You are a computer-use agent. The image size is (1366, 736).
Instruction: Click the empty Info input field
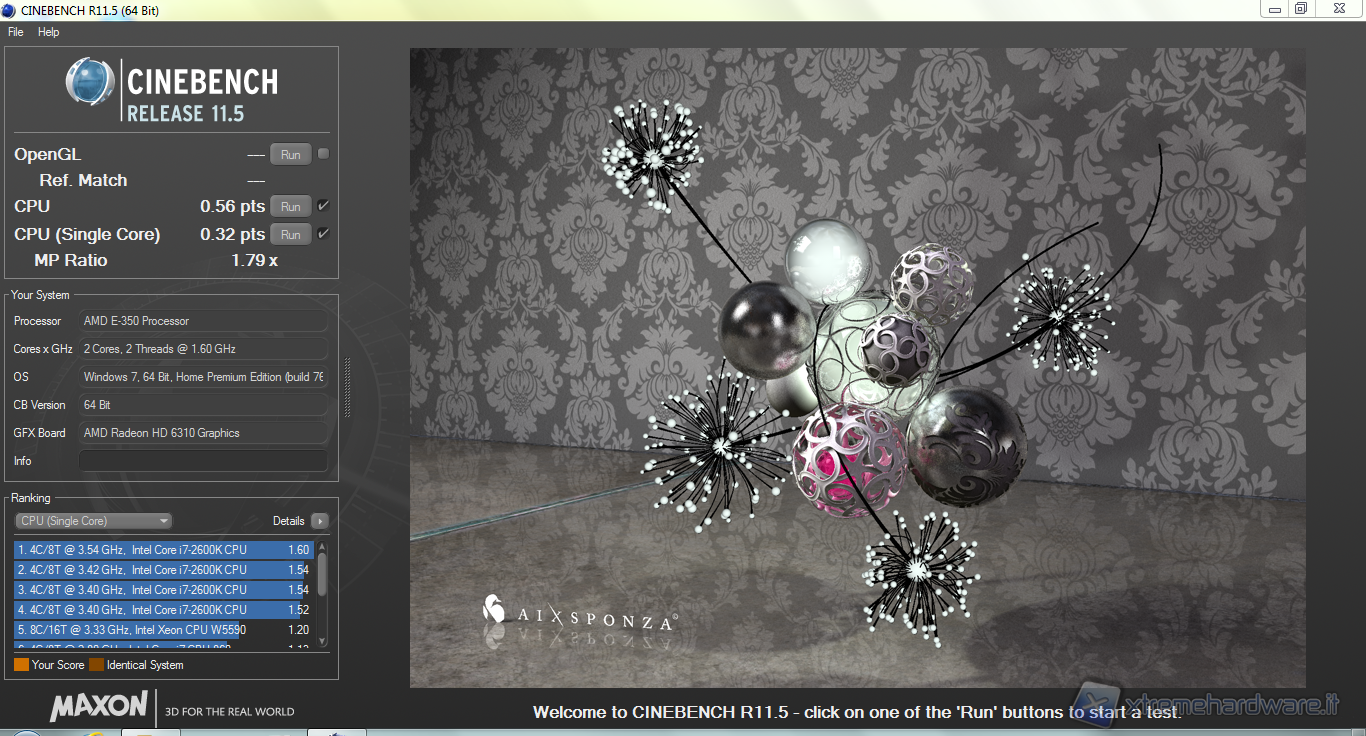click(203, 461)
